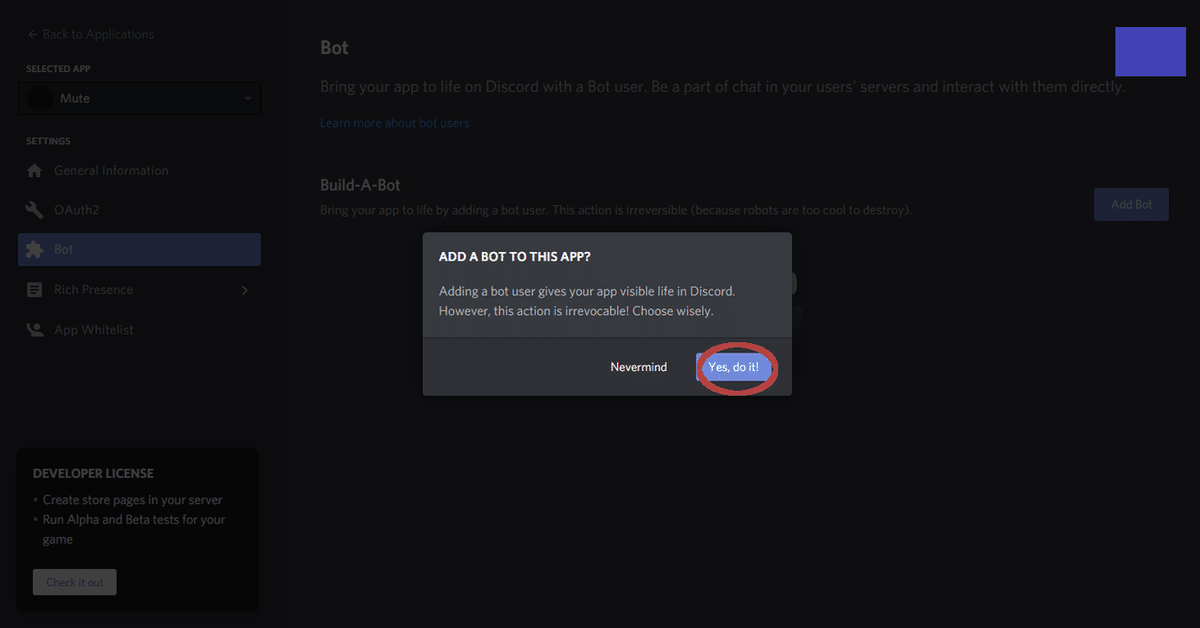The height and width of the screenshot is (628, 1200).
Task: Expand the Rich Presence chevron
Action: (245, 290)
